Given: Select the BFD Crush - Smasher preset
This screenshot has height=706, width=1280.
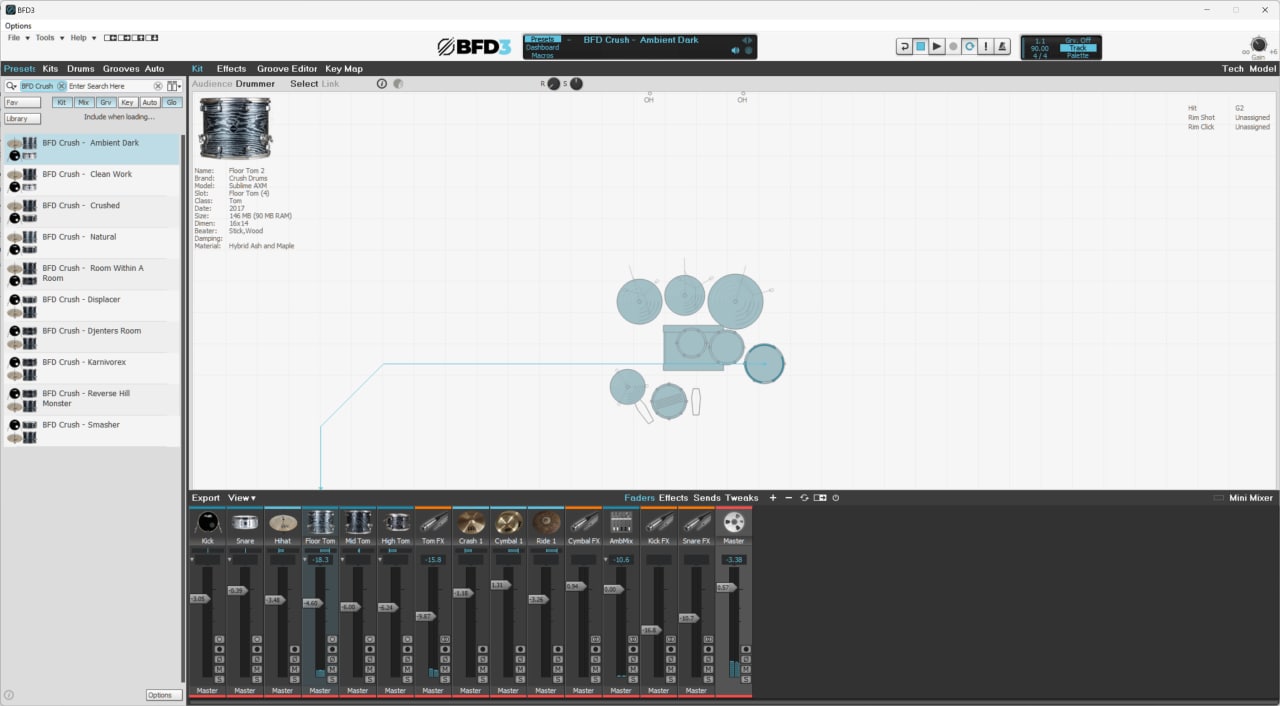Looking at the screenshot, I should pyautogui.click(x=91, y=431).
